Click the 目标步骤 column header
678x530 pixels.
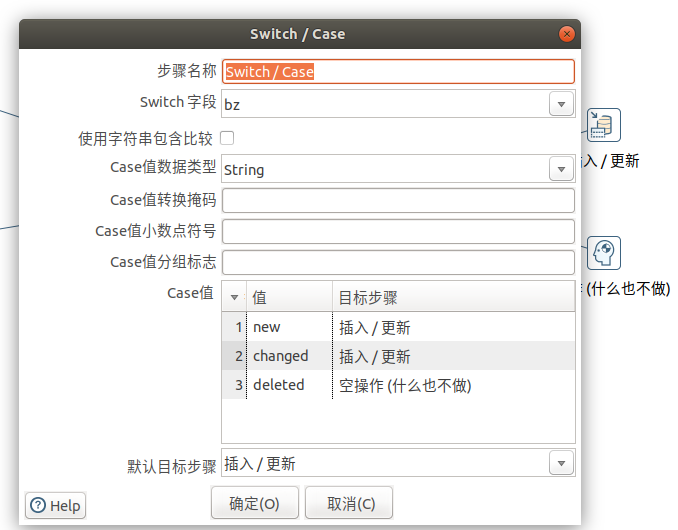tap(454, 297)
